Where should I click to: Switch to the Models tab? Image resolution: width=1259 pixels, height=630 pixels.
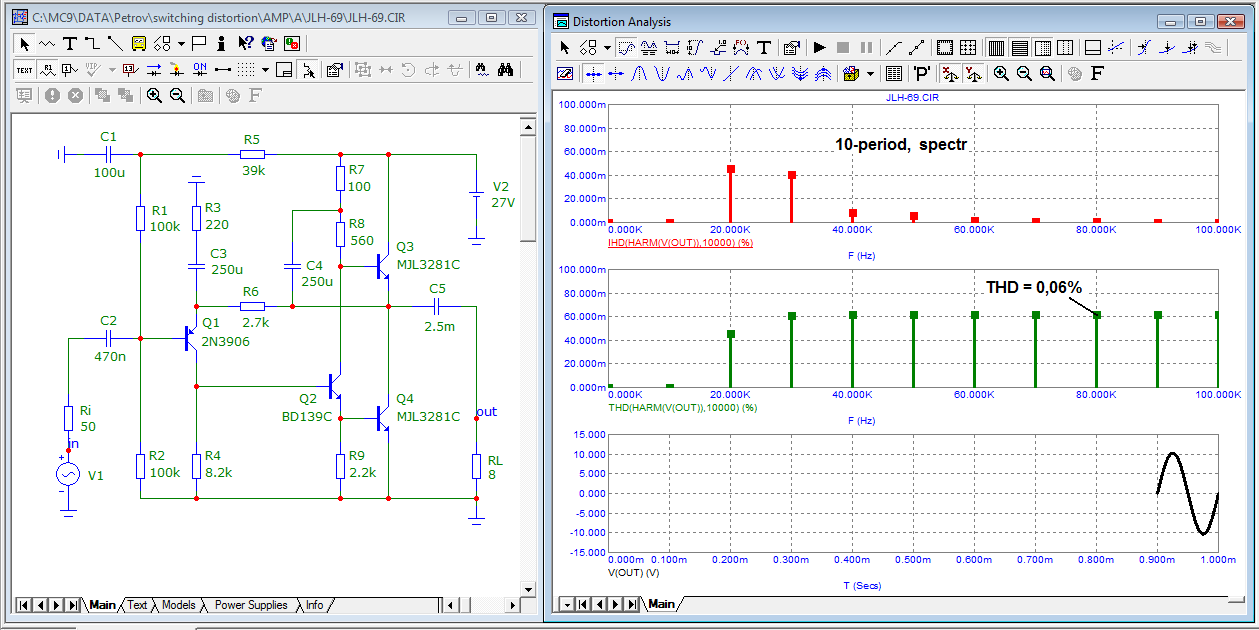coord(179,605)
